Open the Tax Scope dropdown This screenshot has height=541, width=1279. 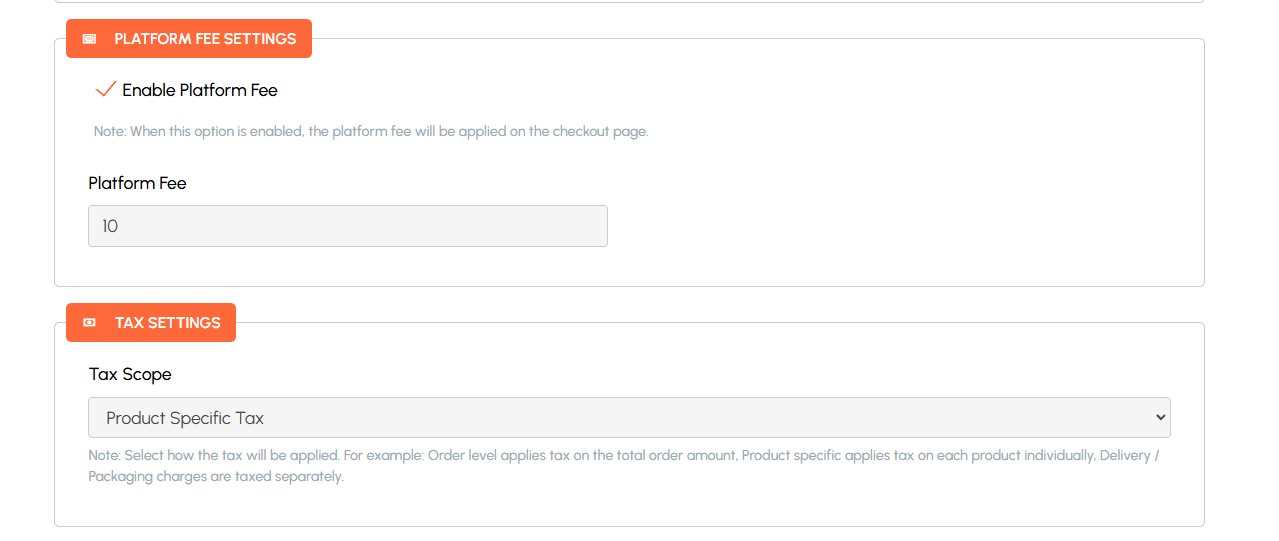[x=628, y=418]
